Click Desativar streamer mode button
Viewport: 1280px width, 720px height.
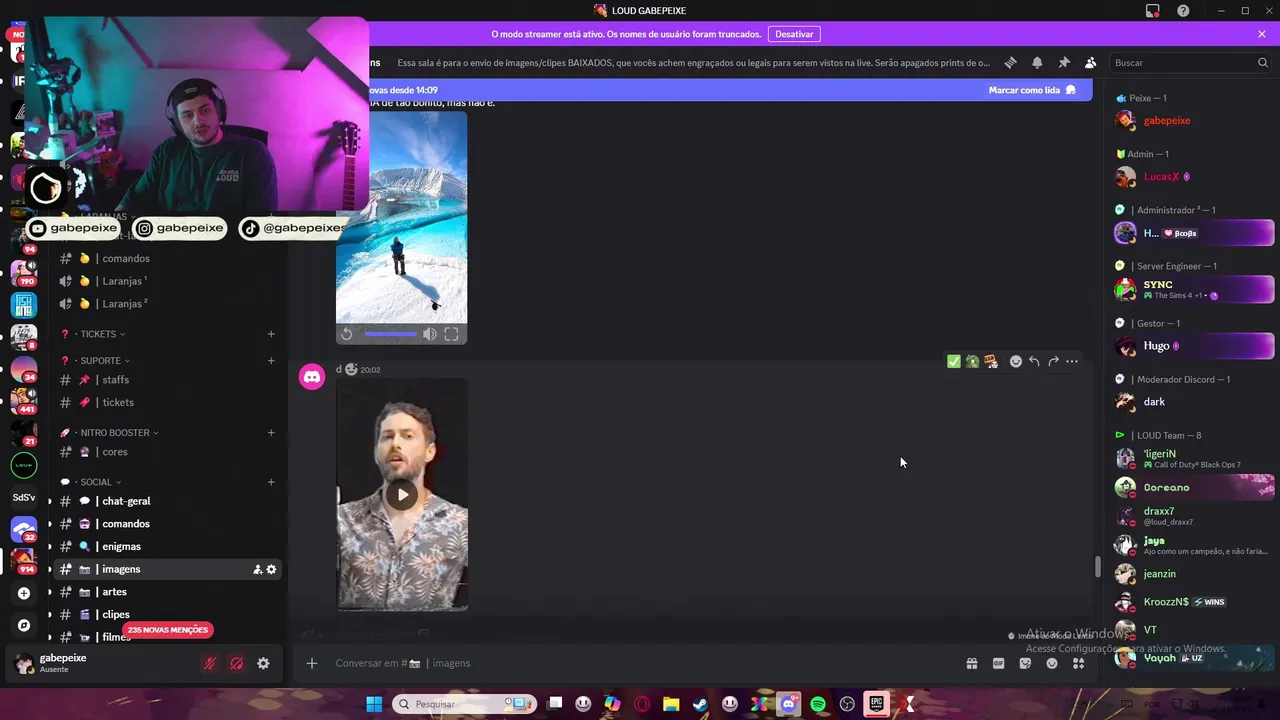coord(794,34)
